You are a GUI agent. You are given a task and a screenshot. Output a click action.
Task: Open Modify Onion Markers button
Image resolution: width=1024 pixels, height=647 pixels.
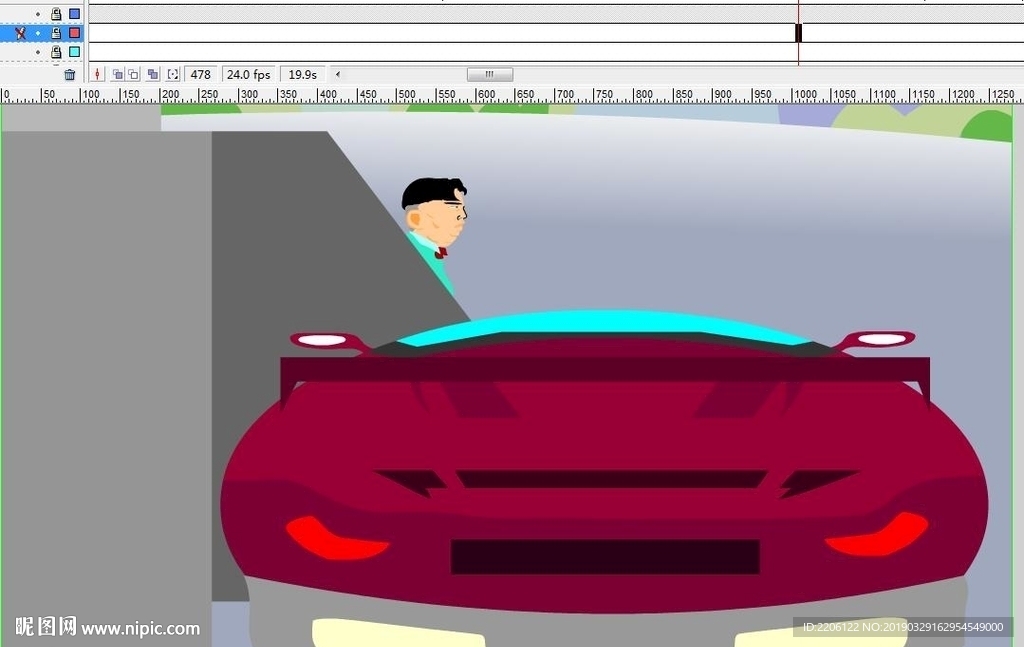173,74
